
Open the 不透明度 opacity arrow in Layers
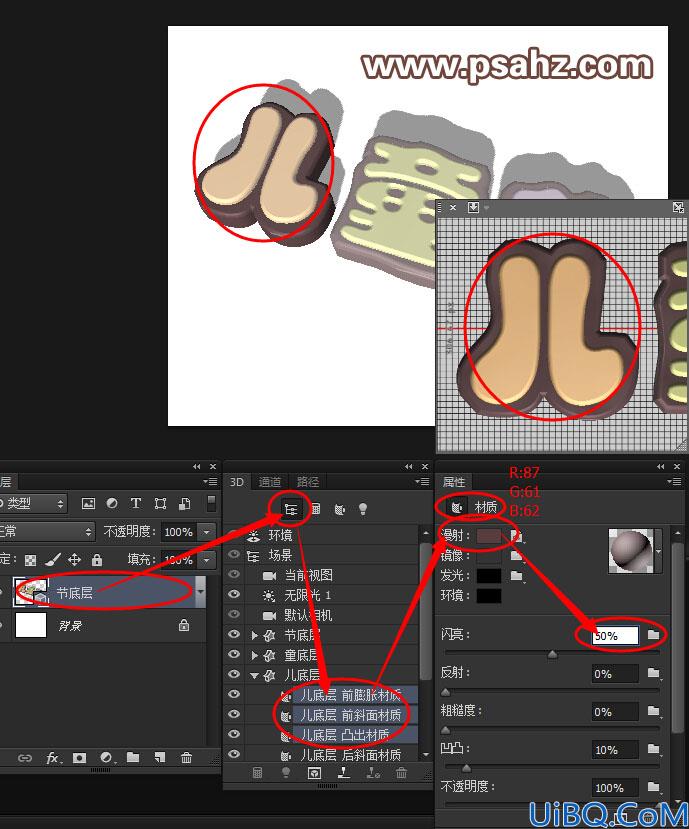pyautogui.click(x=207, y=532)
